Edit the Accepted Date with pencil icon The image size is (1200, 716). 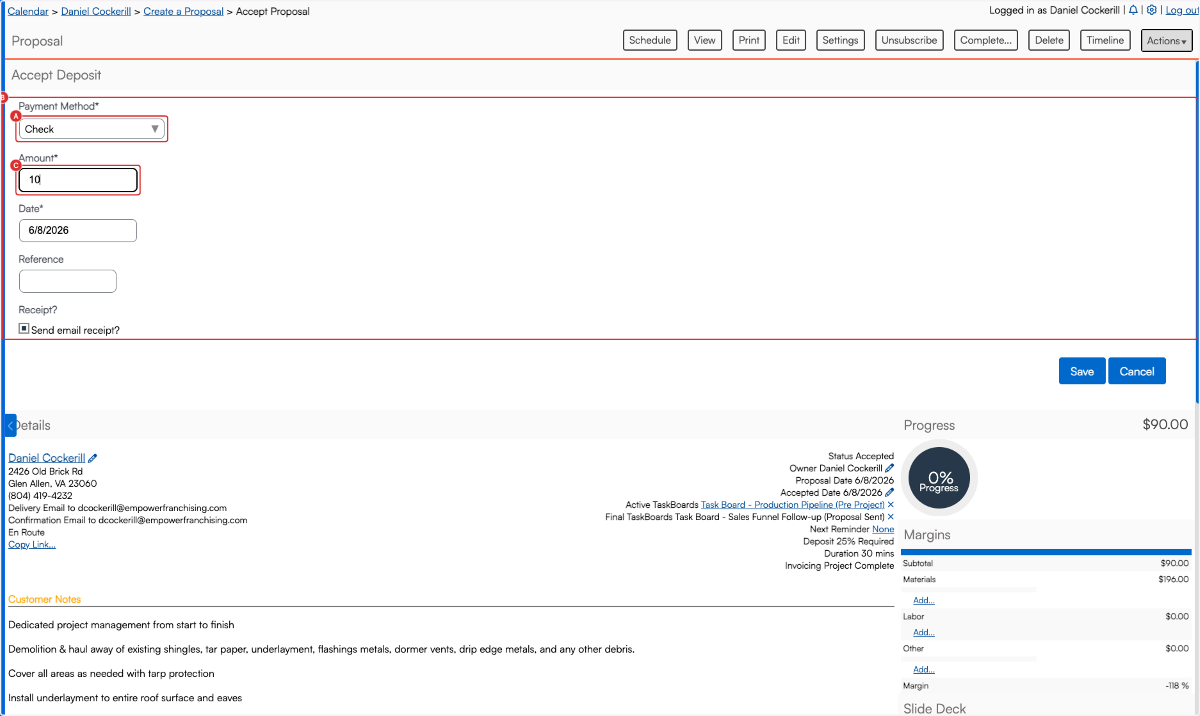pyautogui.click(x=890, y=492)
